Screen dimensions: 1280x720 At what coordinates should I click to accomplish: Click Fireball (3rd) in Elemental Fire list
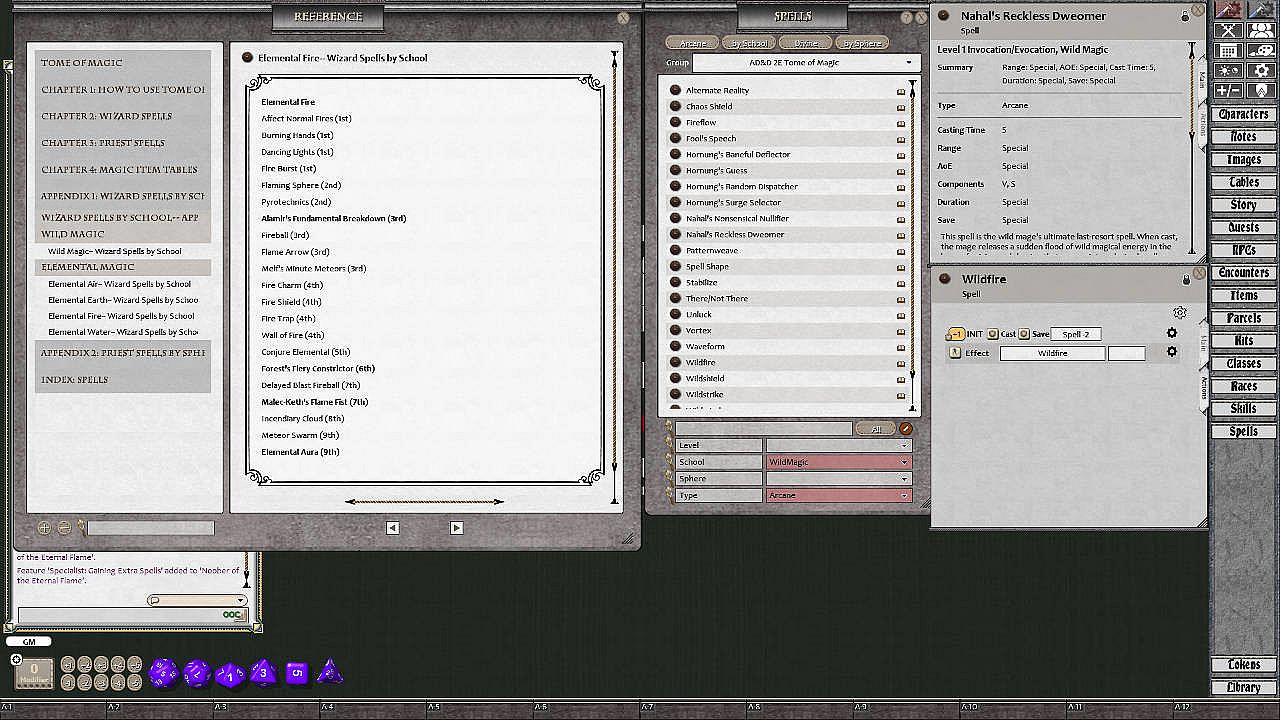click(x=285, y=235)
